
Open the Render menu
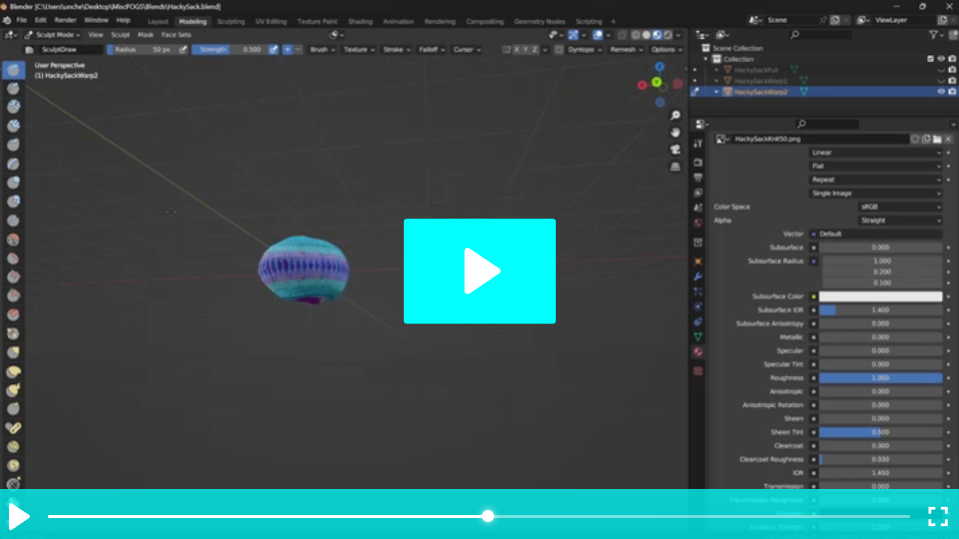coord(65,20)
